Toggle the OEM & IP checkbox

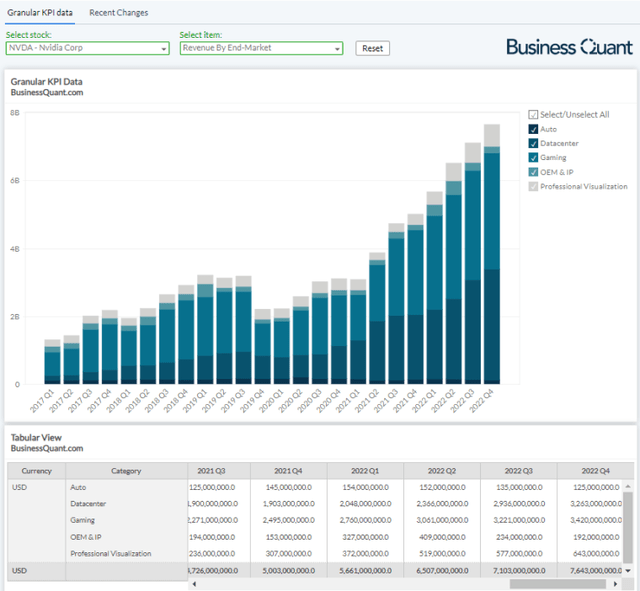533,172
